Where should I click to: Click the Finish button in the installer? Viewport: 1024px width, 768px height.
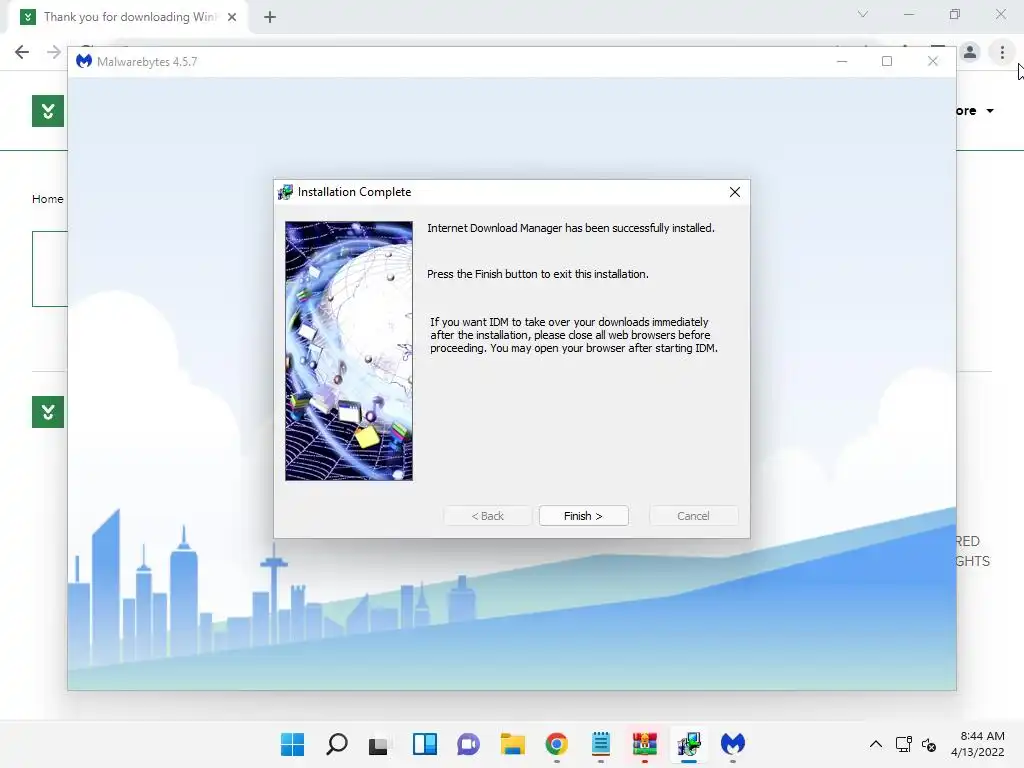click(x=583, y=516)
